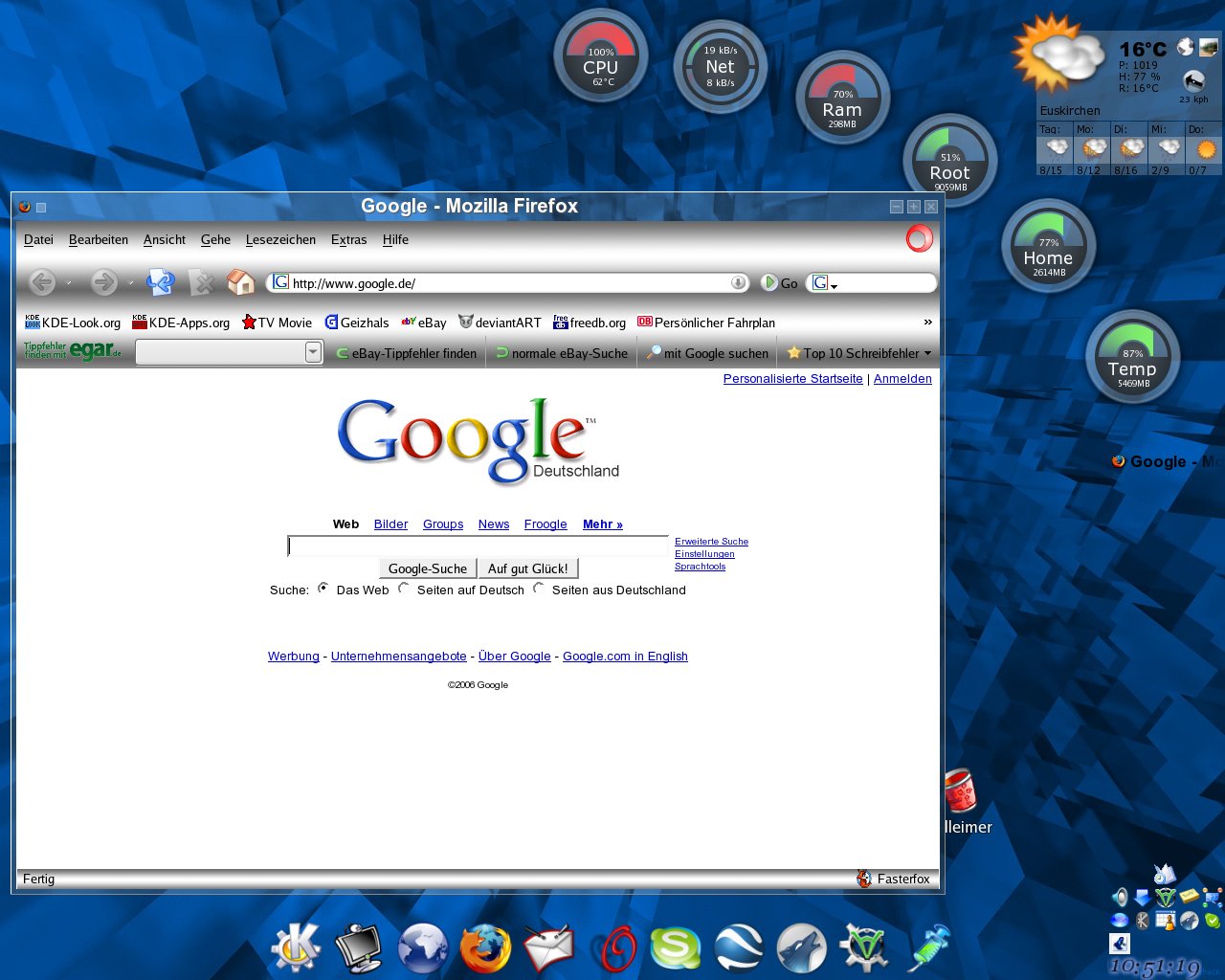
Task: Click the Euskirchen weather widget sun icon
Action: tap(1058, 54)
